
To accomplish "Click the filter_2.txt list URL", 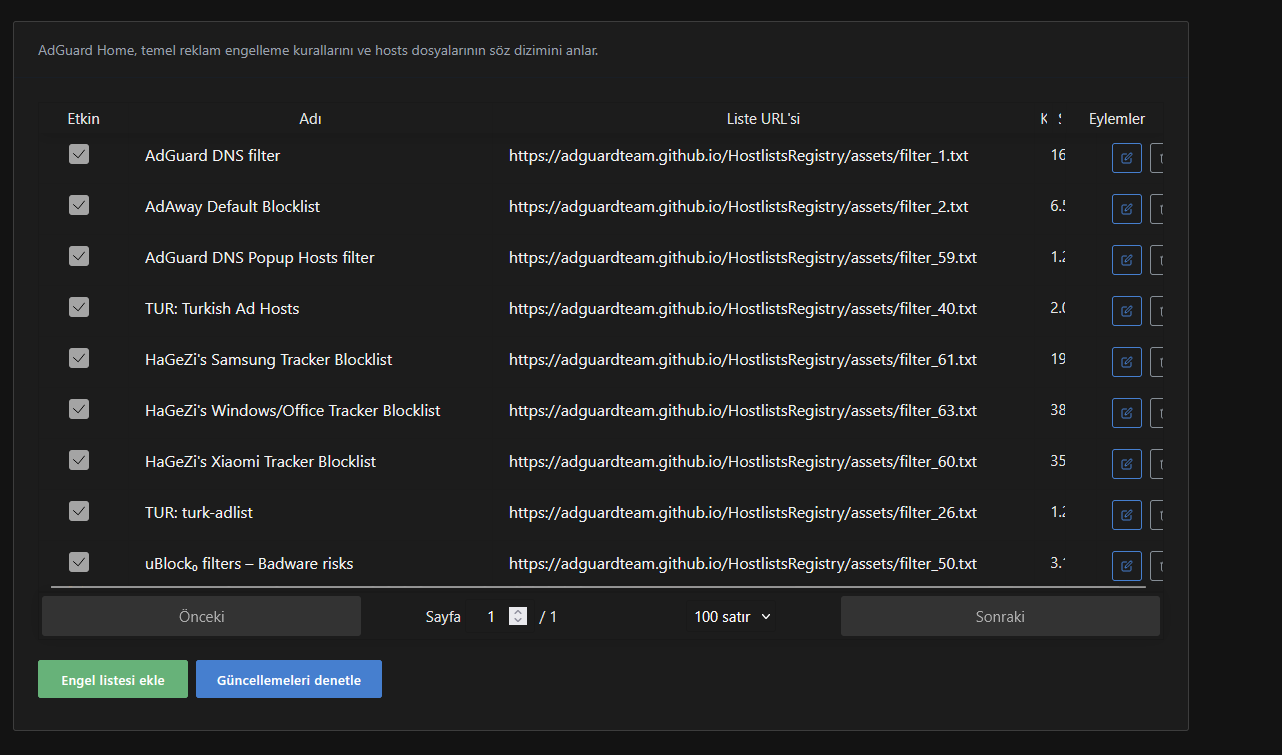I will (739, 207).
